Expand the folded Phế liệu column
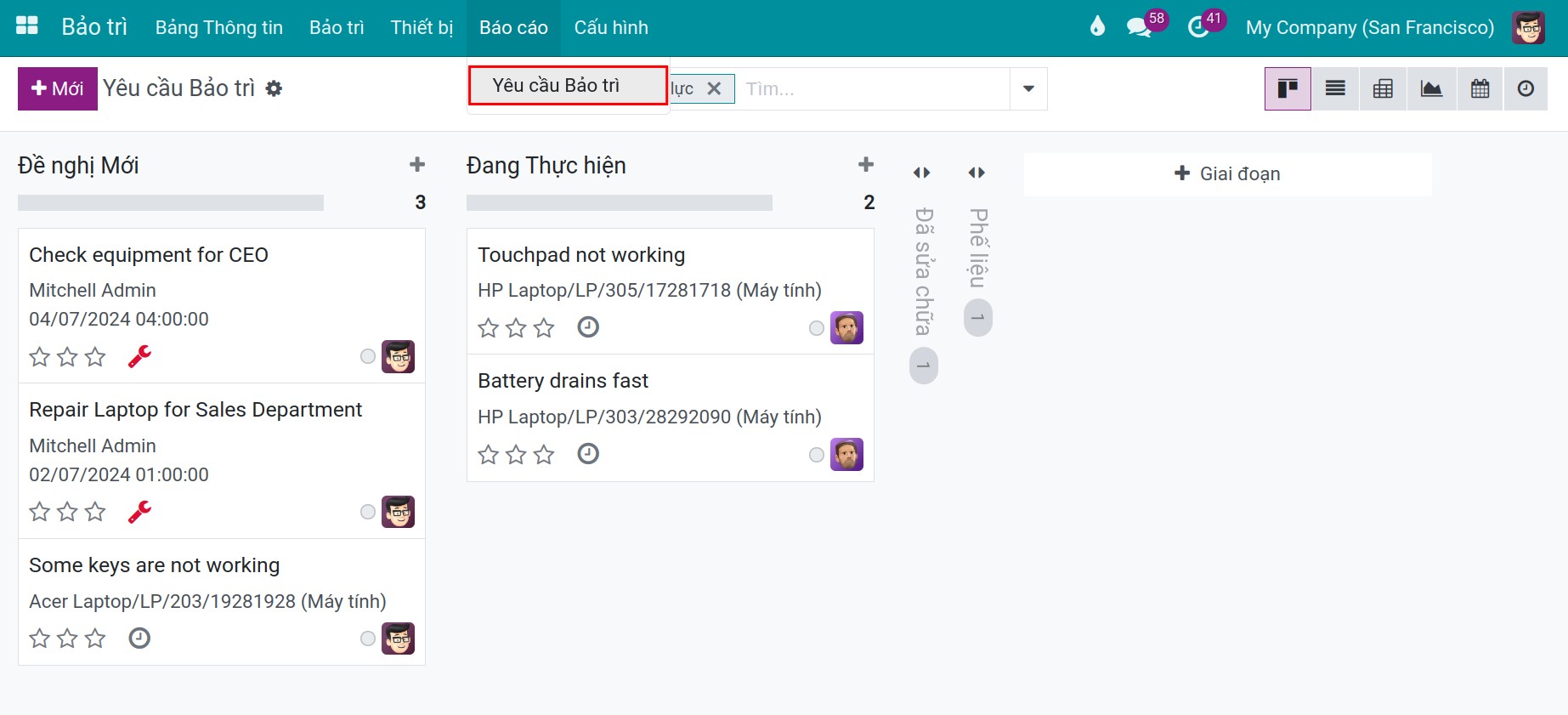 pyautogui.click(x=976, y=173)
